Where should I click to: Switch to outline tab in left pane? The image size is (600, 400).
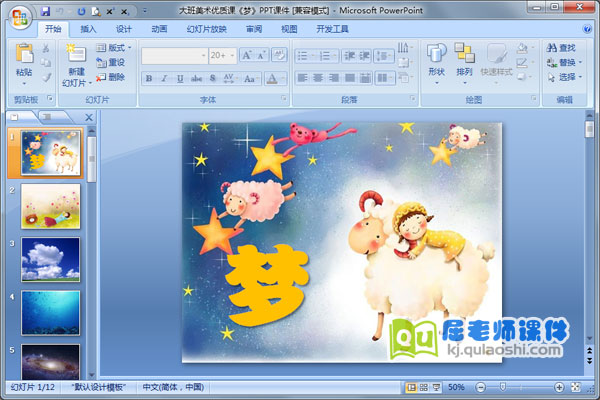pos(48,117)
